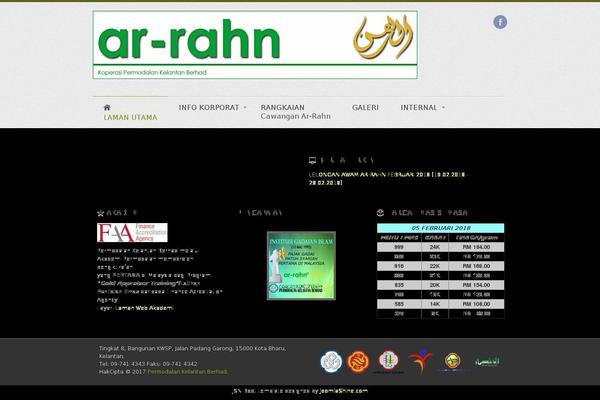Screen dimensions: 600x400
Task: Click the red and white crest logo in footer
Action: [388, 361]
